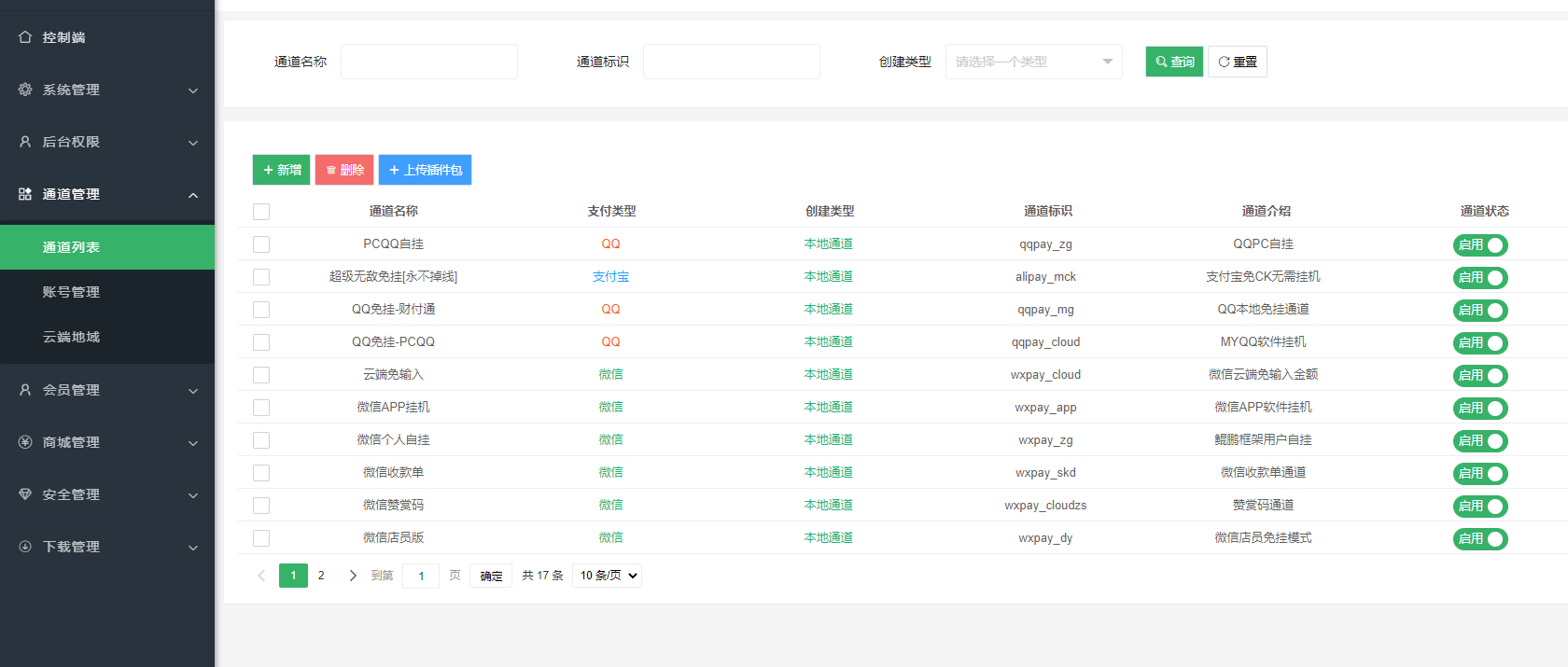The height and width of the screenshot is (667, 1568).
Task: Click the 系统管理 gear icon
Action: click(x=25, y=90)
